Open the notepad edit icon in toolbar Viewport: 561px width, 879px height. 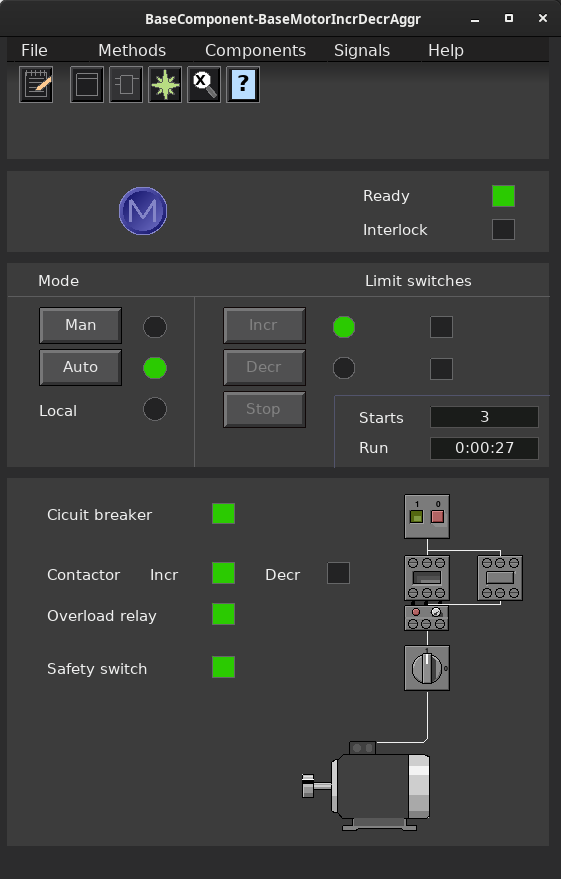[x=36, y=85]
